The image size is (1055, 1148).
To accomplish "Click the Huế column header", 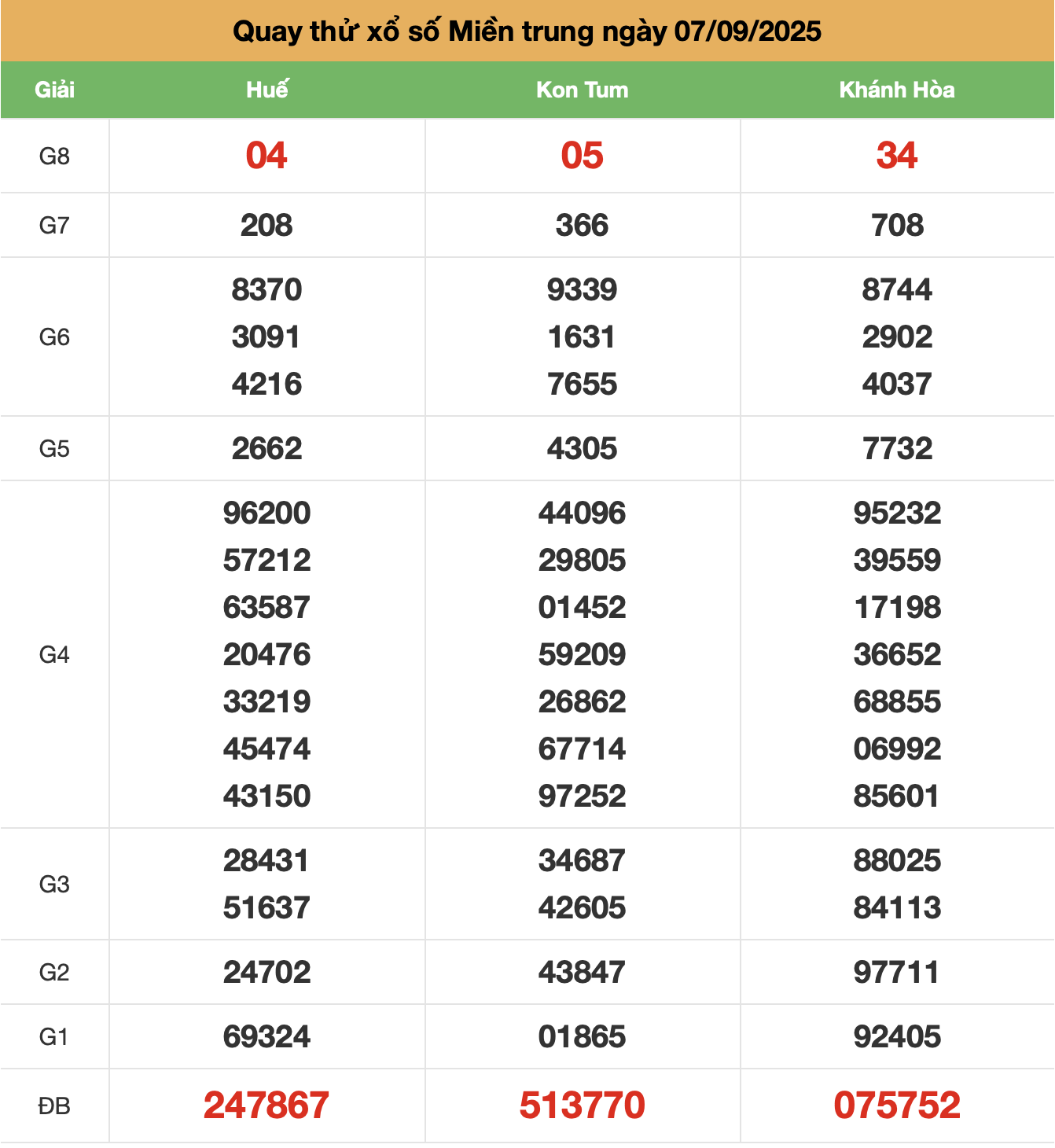I will (x=267, y=90).
